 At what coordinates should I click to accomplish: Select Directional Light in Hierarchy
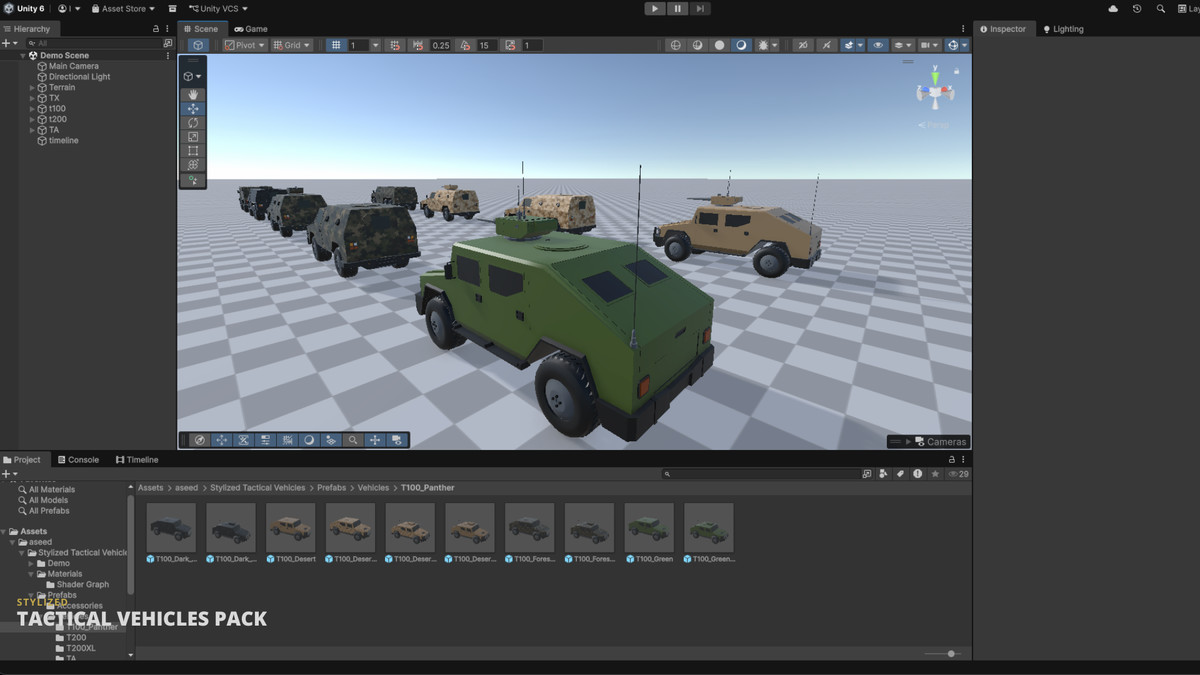point(74,77)
